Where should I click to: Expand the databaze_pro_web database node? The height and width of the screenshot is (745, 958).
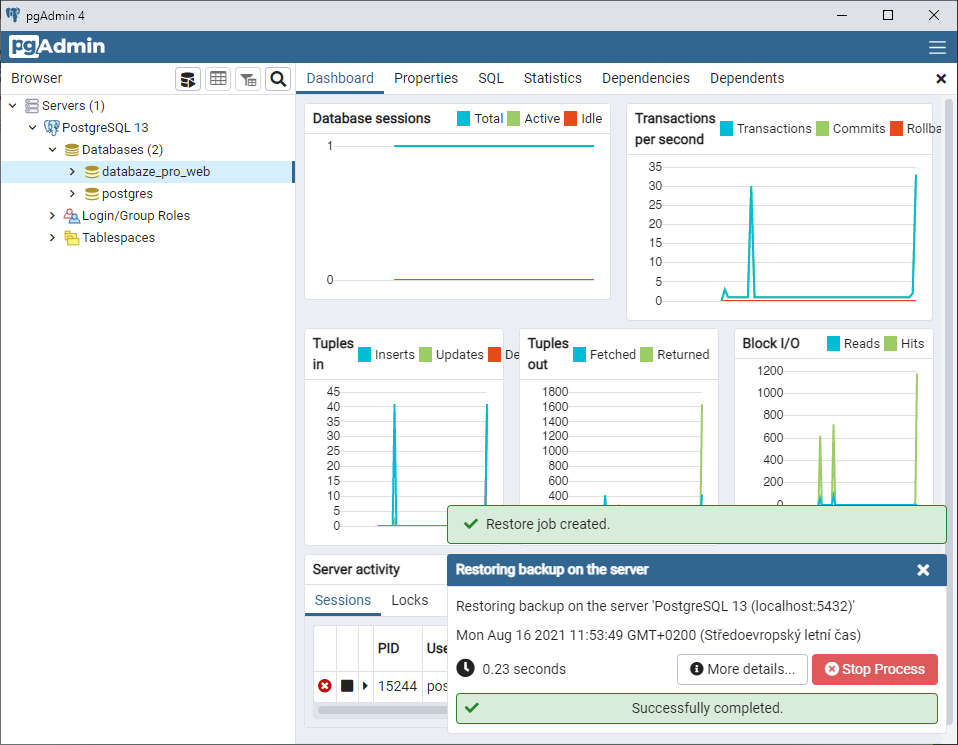coord(70,171)
